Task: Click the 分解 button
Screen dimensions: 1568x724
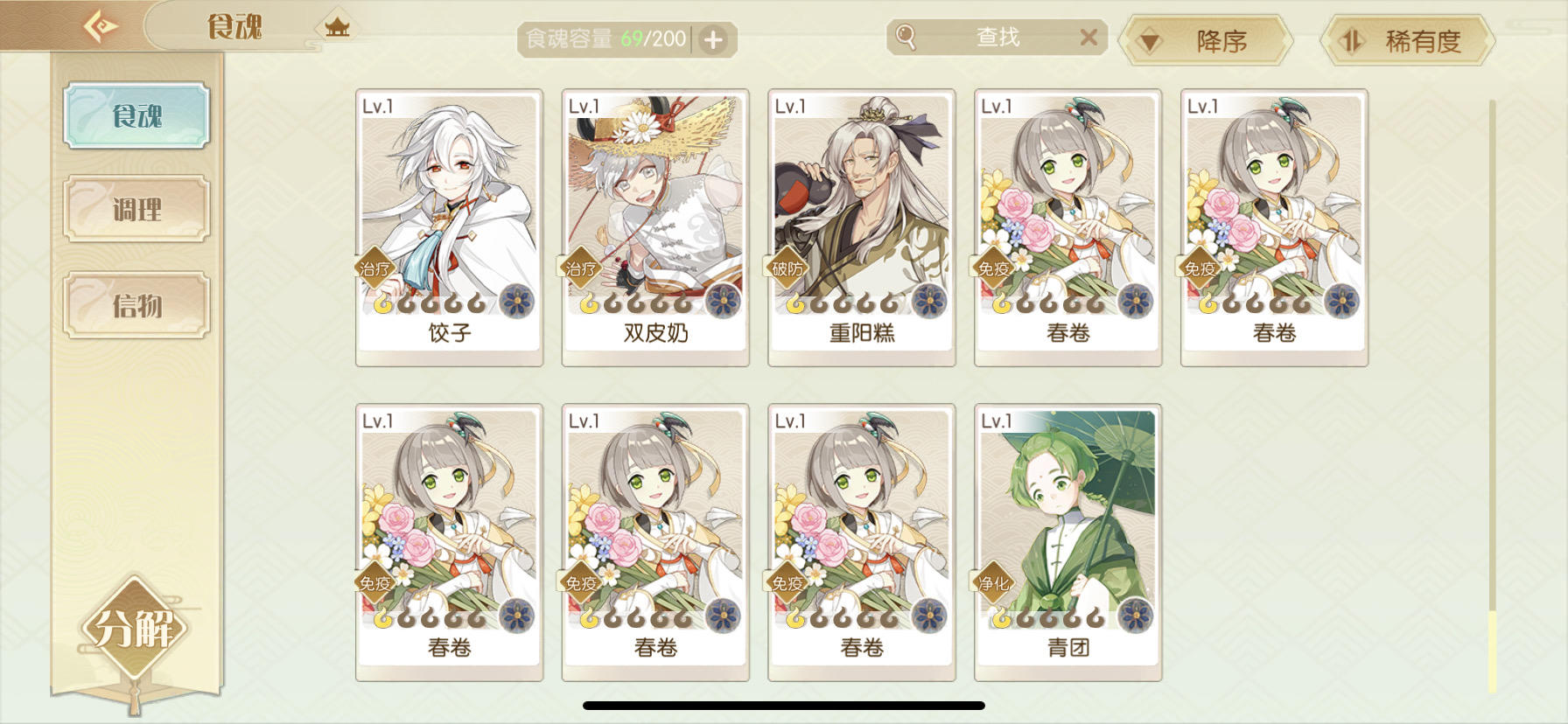Action: click(x=134, y=628)
